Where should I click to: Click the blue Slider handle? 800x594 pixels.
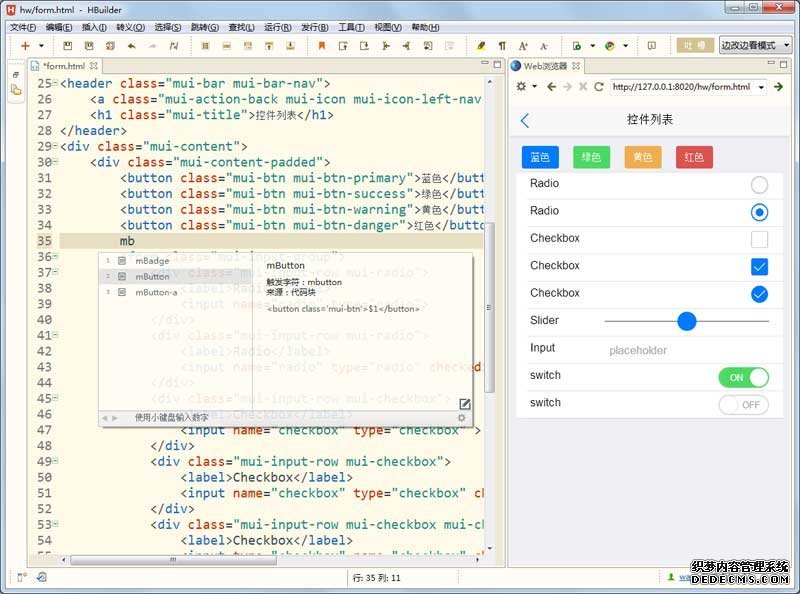[686, 321]
